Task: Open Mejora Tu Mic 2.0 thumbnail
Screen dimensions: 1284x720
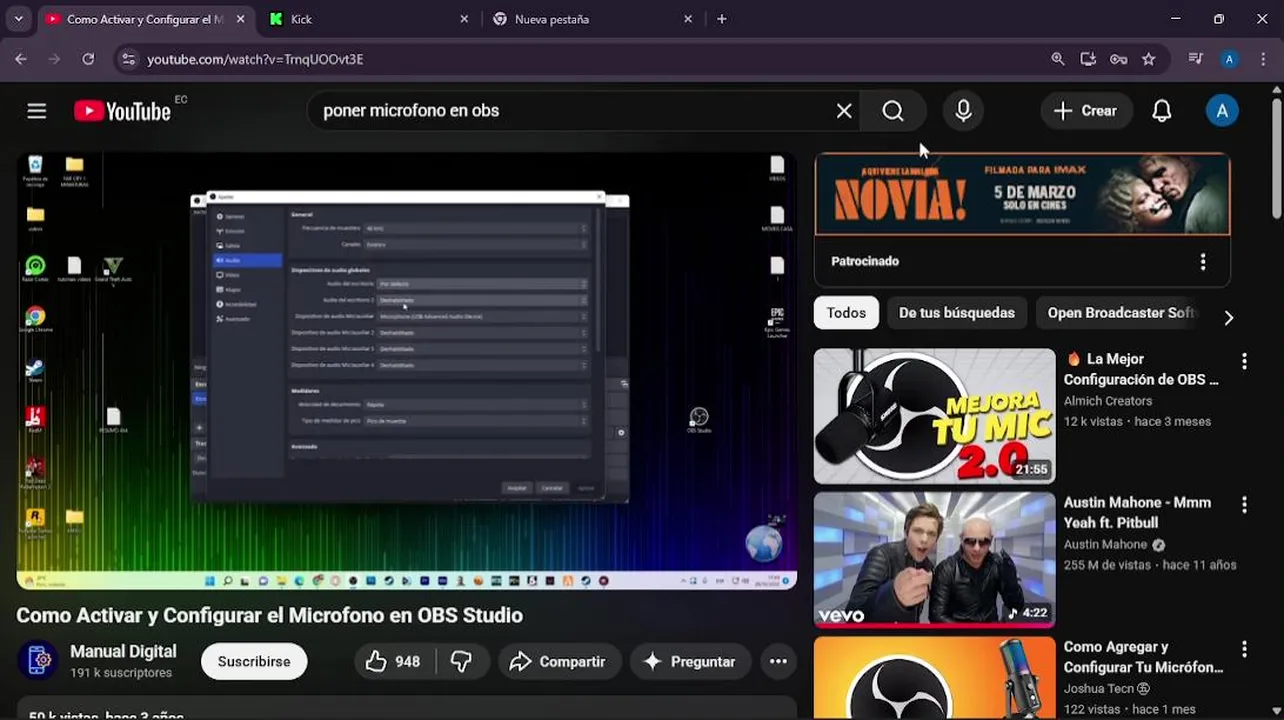Action: pyautogui.click(x=934, y=416)
